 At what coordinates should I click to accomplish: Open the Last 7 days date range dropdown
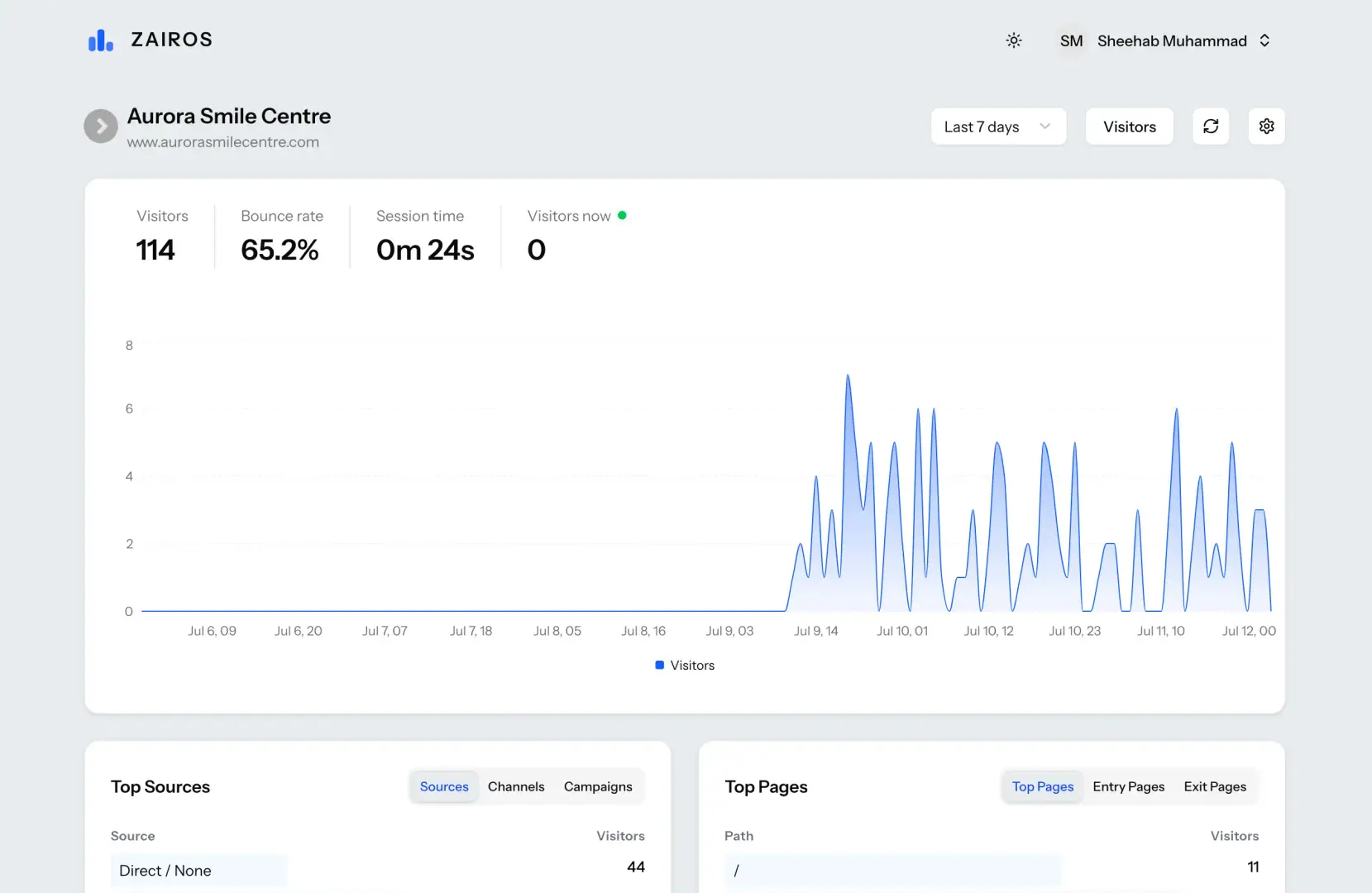point(997,126)
